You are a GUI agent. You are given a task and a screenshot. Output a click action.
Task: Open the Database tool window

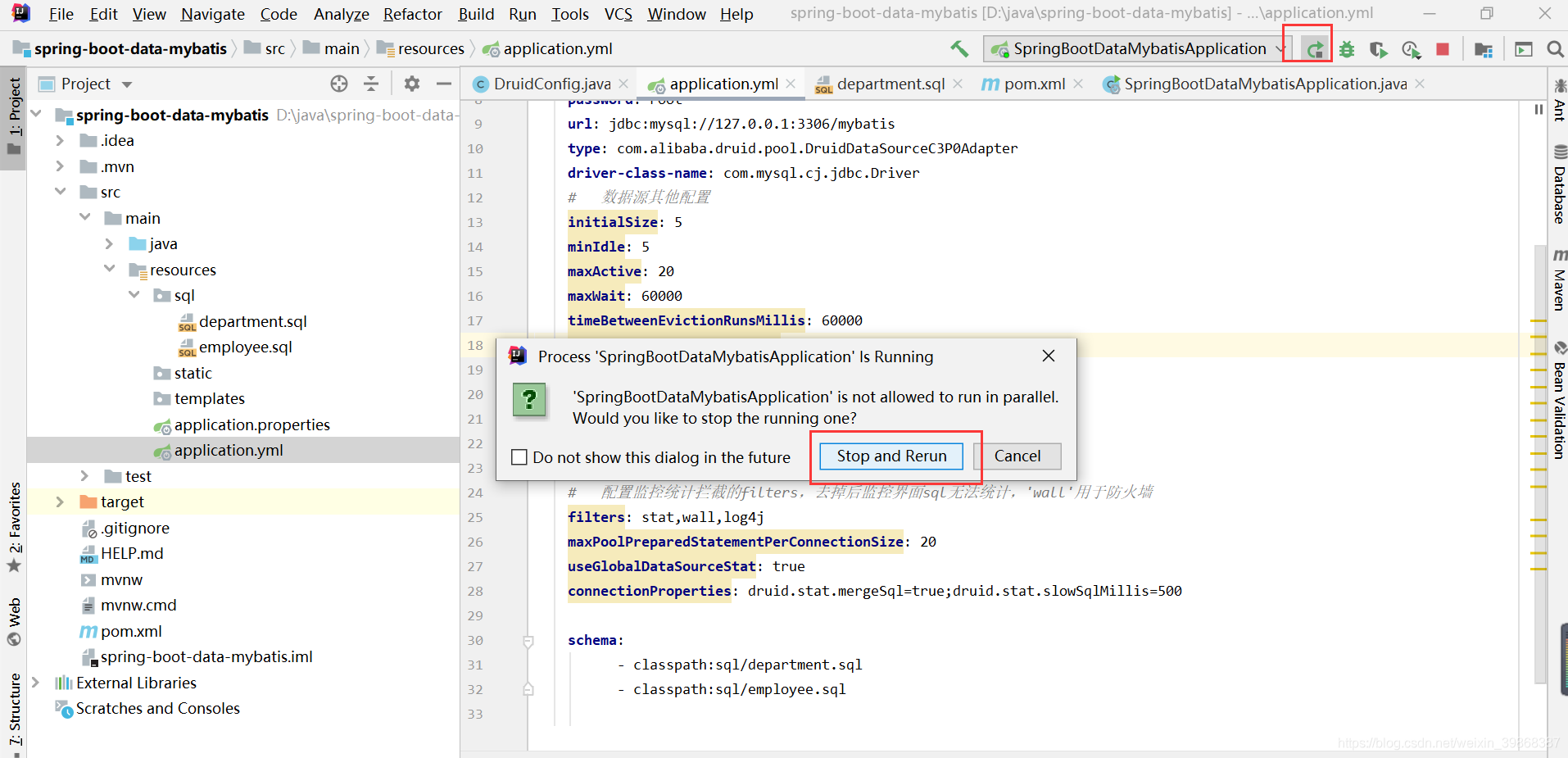(x=1559, y=184)
